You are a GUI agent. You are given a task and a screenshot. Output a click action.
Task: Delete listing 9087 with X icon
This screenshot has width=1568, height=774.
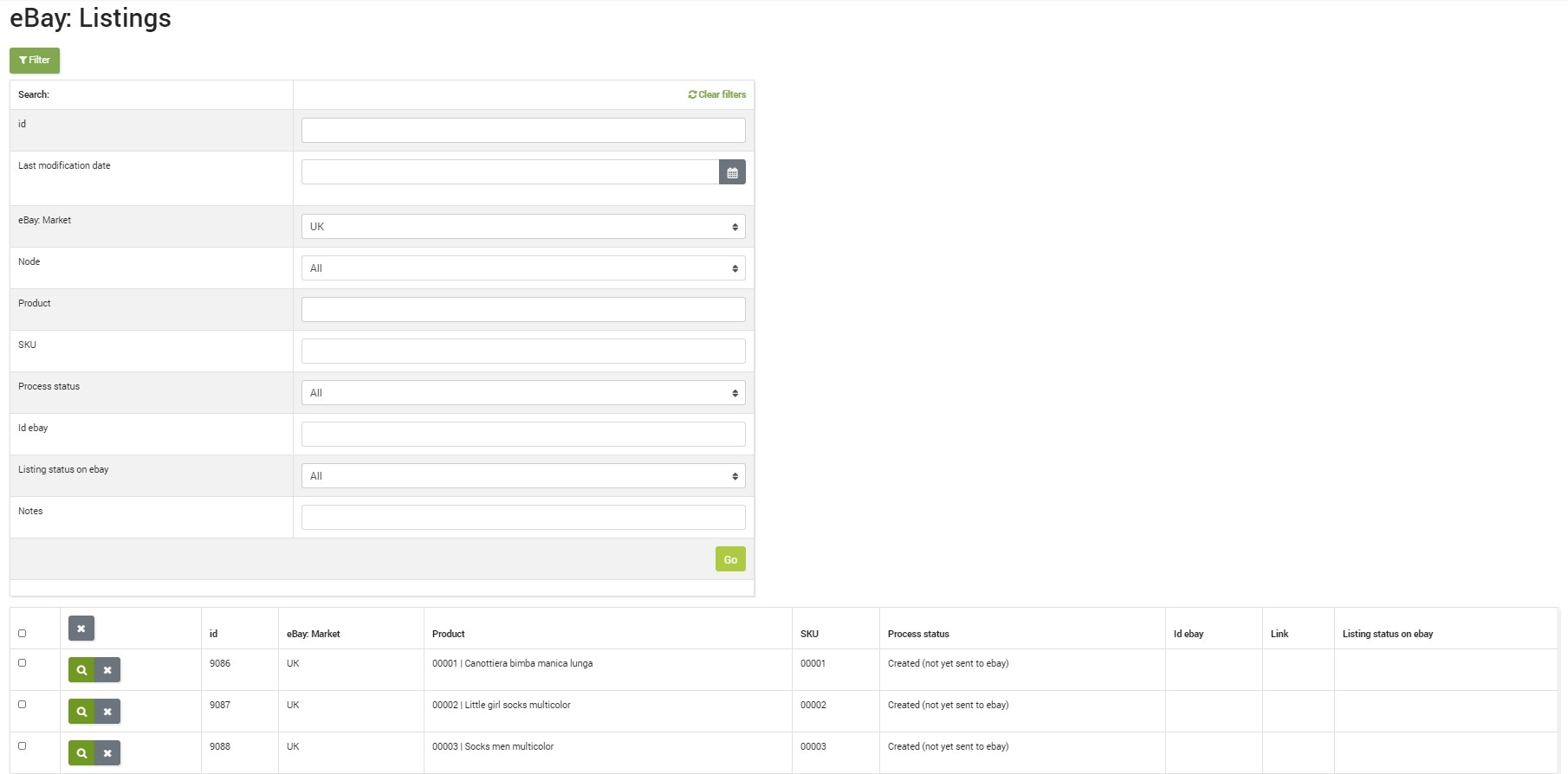[x=107, y=712]
